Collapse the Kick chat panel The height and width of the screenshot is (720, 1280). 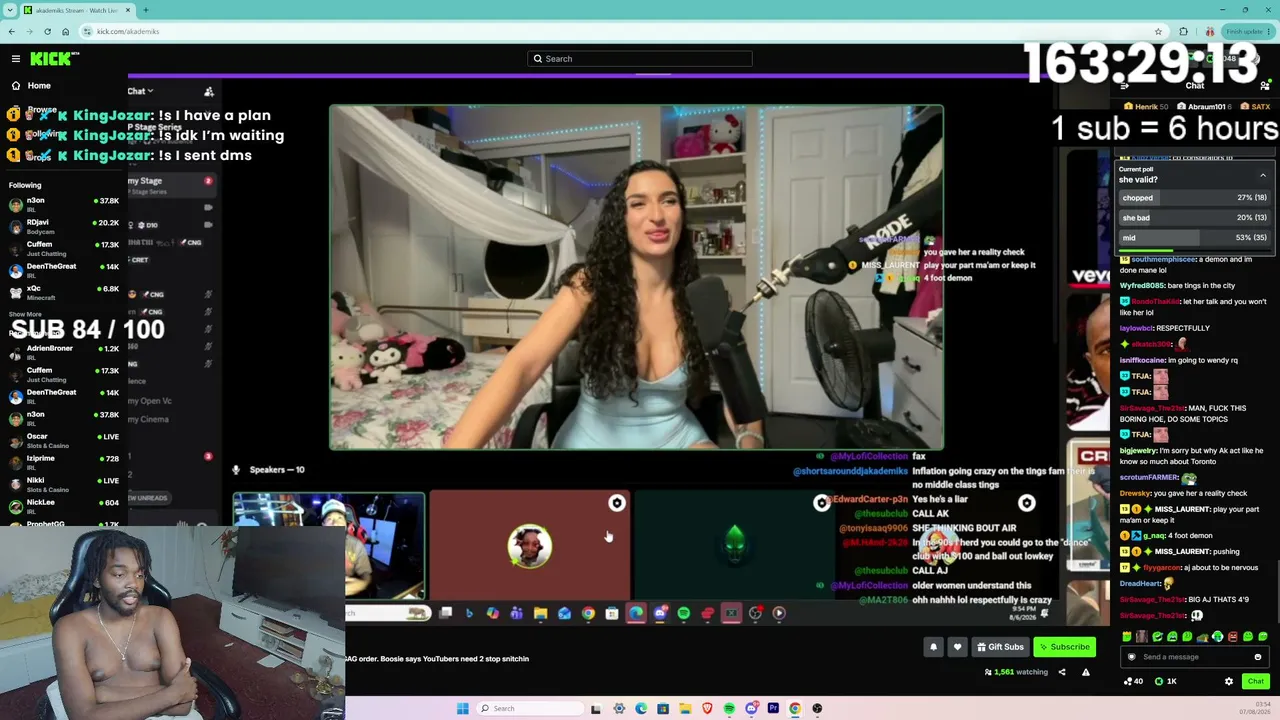point(1125,86)
